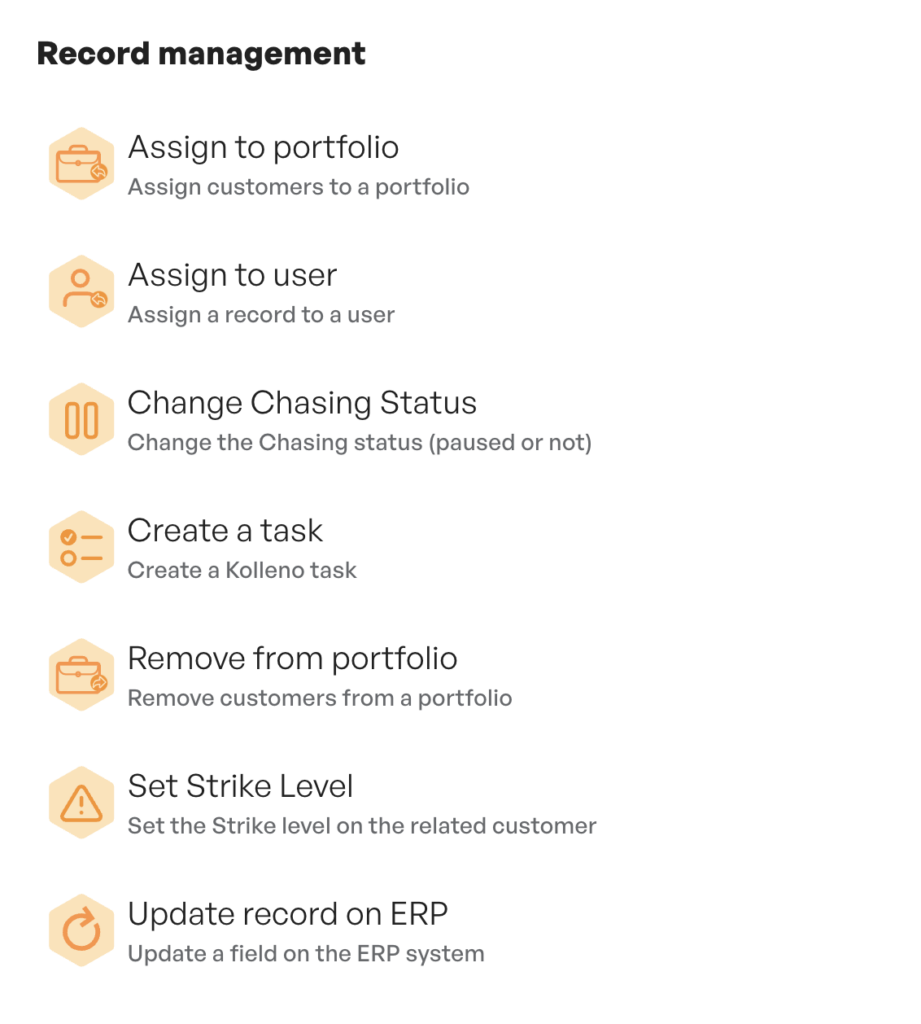The image size is (921, 1024).
Task: Click the warning triangle icon for Set Strike Level
Action: [81, 803]
